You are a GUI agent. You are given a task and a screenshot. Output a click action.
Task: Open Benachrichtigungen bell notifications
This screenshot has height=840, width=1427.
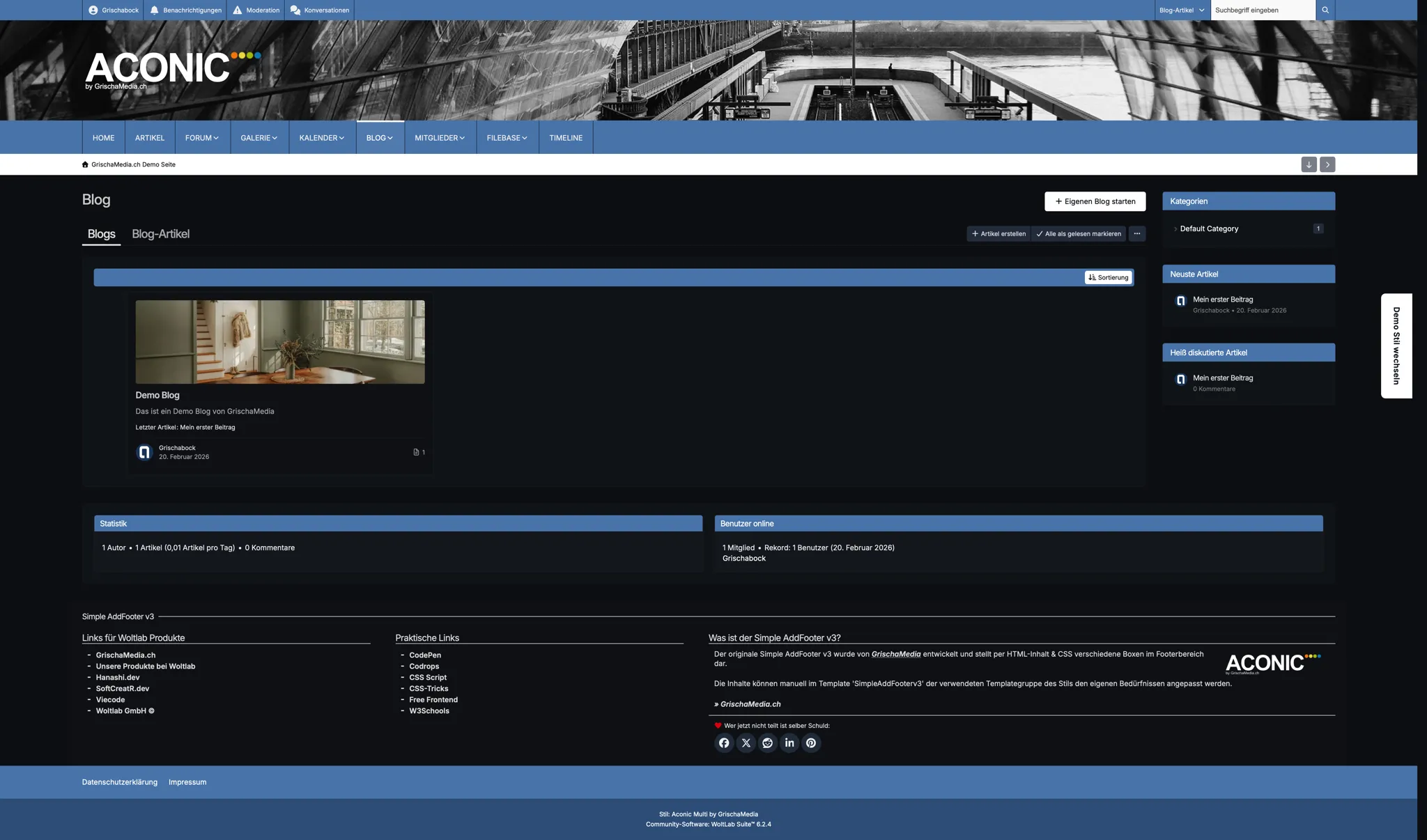click(x=185, y=10)
